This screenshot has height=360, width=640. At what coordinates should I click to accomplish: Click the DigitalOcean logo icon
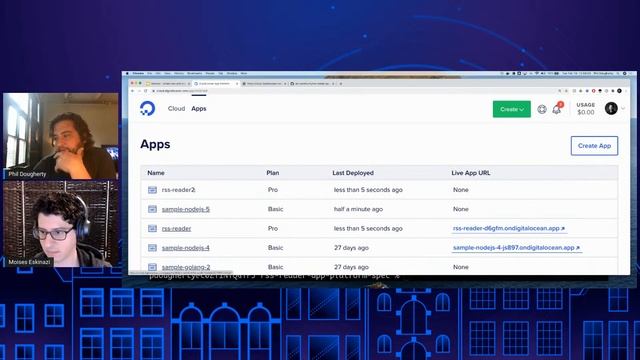coord(147,109)
